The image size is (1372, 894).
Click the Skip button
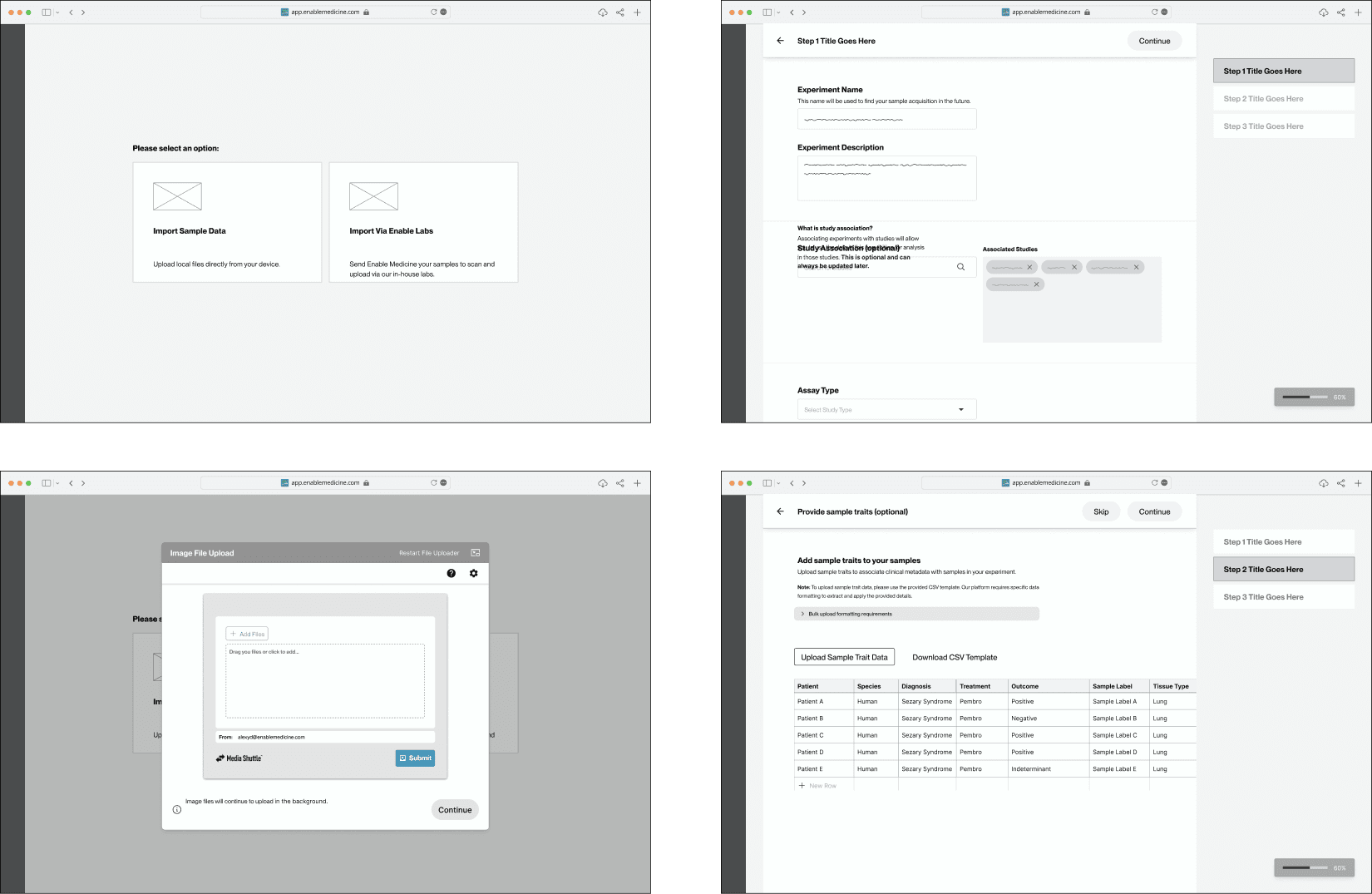pos(1101,511)
